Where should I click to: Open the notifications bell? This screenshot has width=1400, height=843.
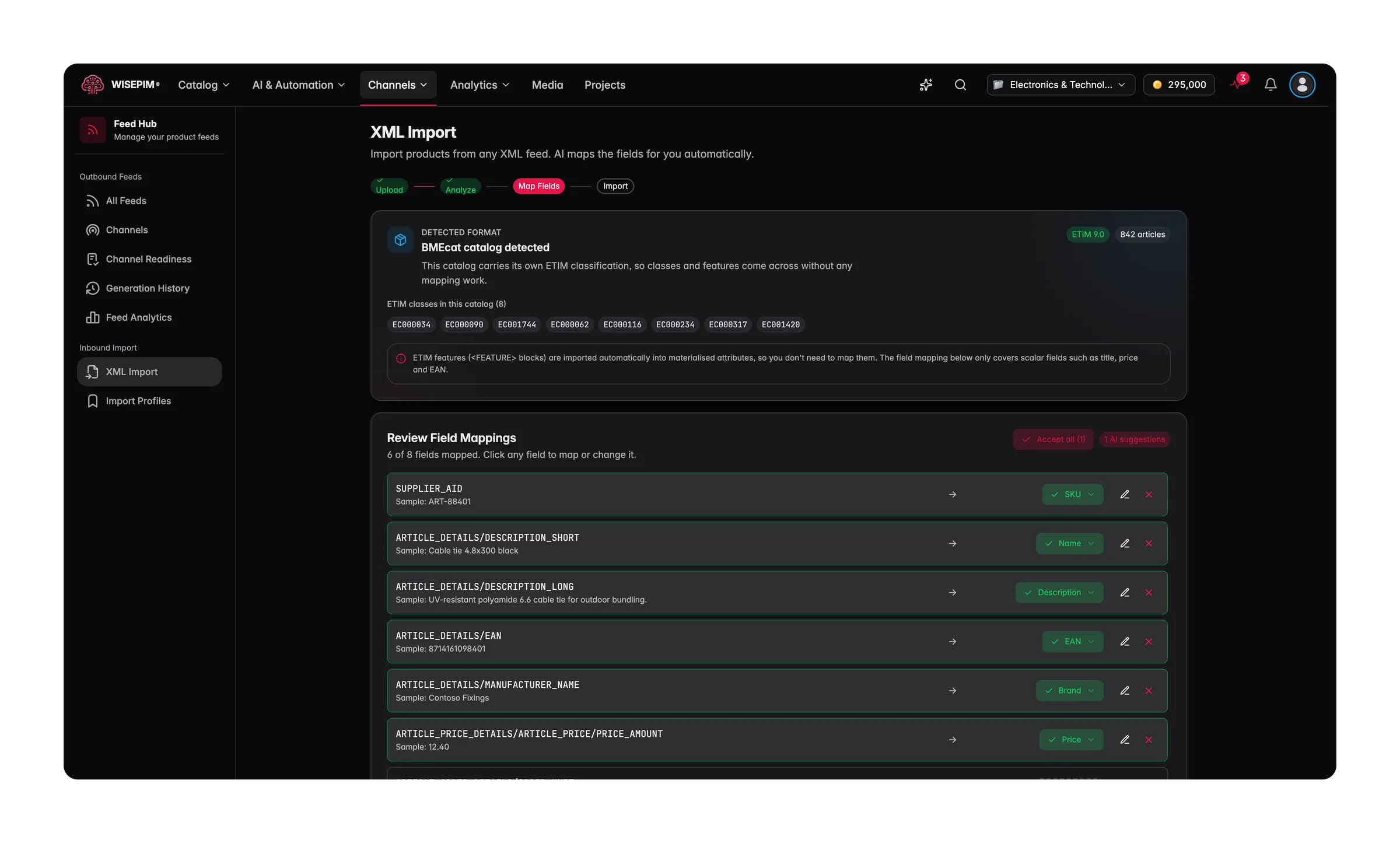click(x=1270, y=85)
